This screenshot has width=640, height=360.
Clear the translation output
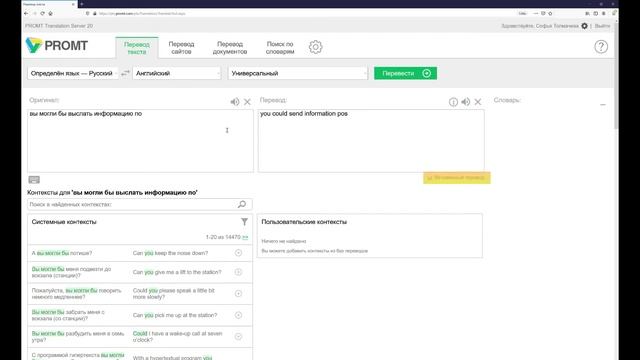(478, 102)
